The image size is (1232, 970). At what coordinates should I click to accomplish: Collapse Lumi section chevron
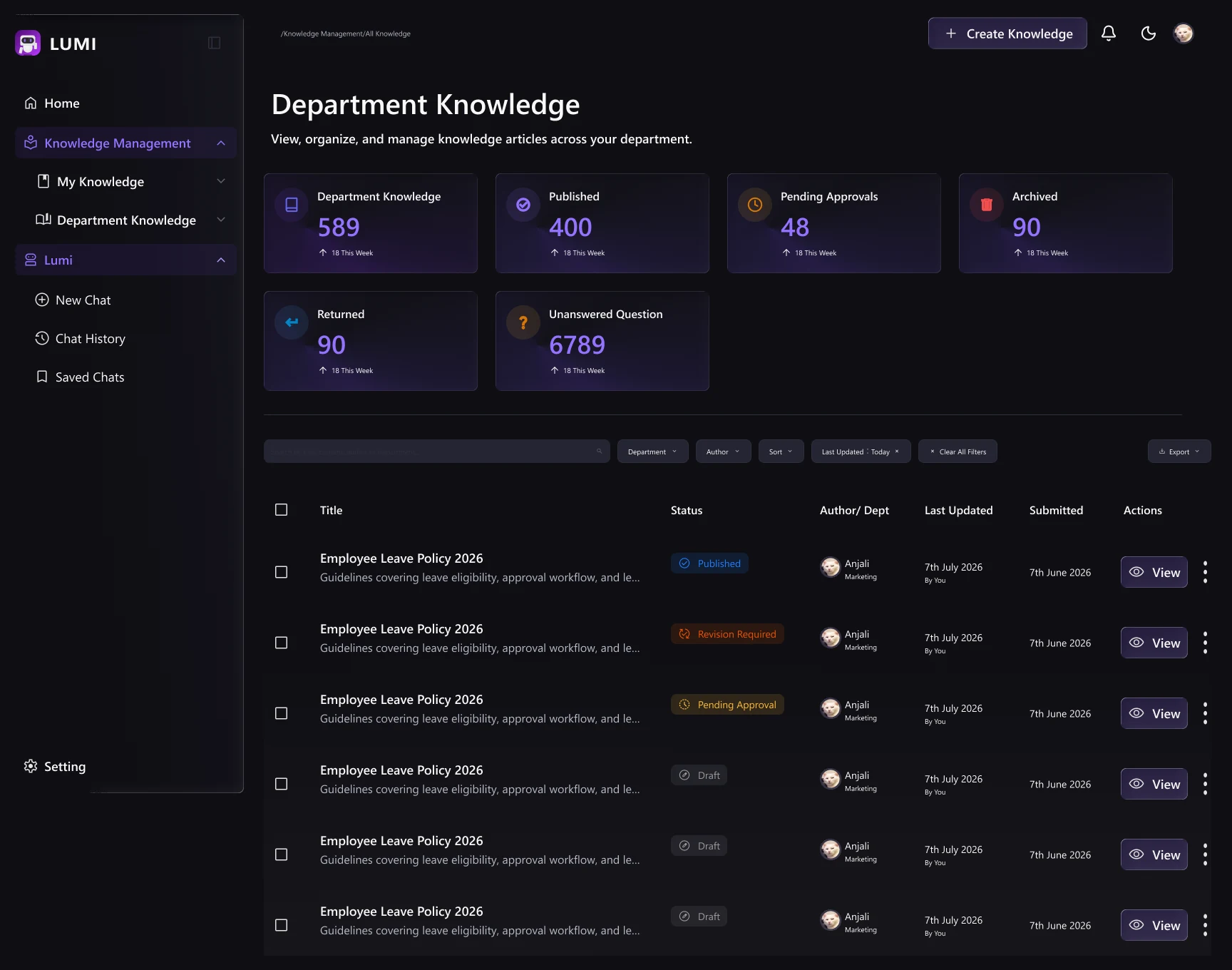click(221, 260)
